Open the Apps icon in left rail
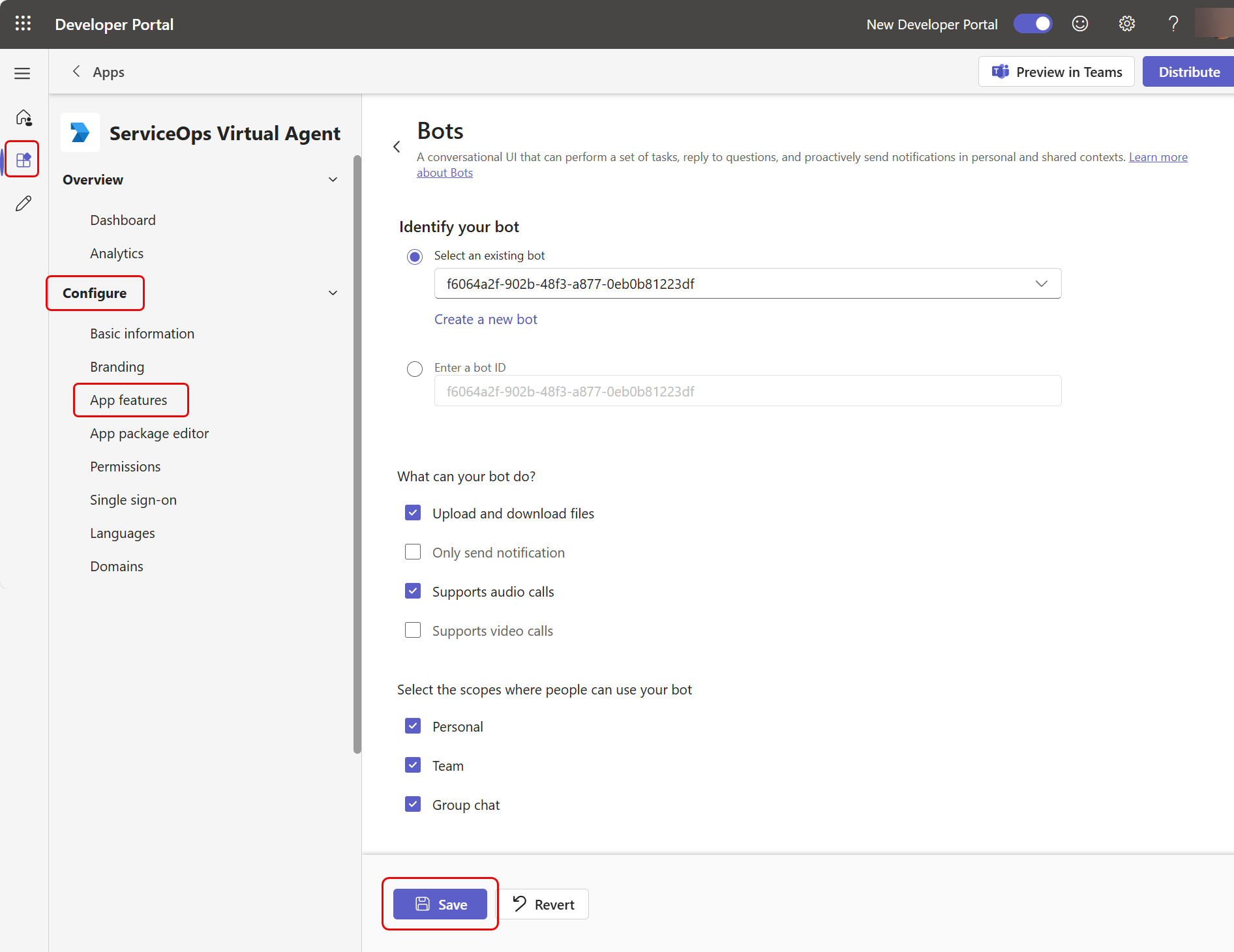The image size is (1234, 952). coord(23,159)
